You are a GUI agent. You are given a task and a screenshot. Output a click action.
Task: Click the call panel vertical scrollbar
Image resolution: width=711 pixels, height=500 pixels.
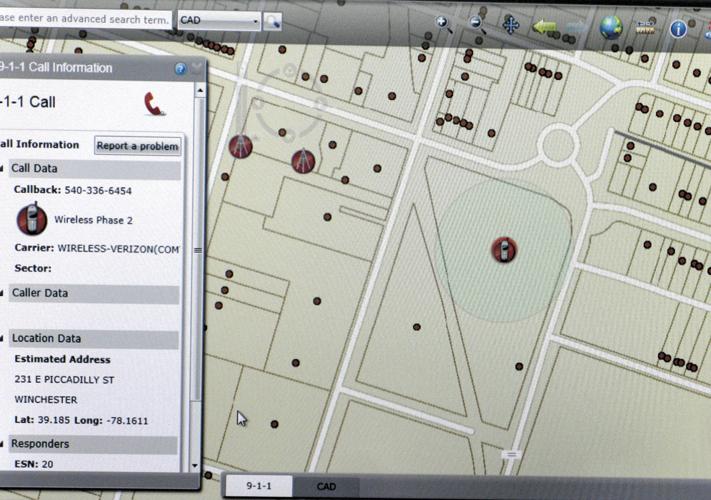click(x=198, y=250)
